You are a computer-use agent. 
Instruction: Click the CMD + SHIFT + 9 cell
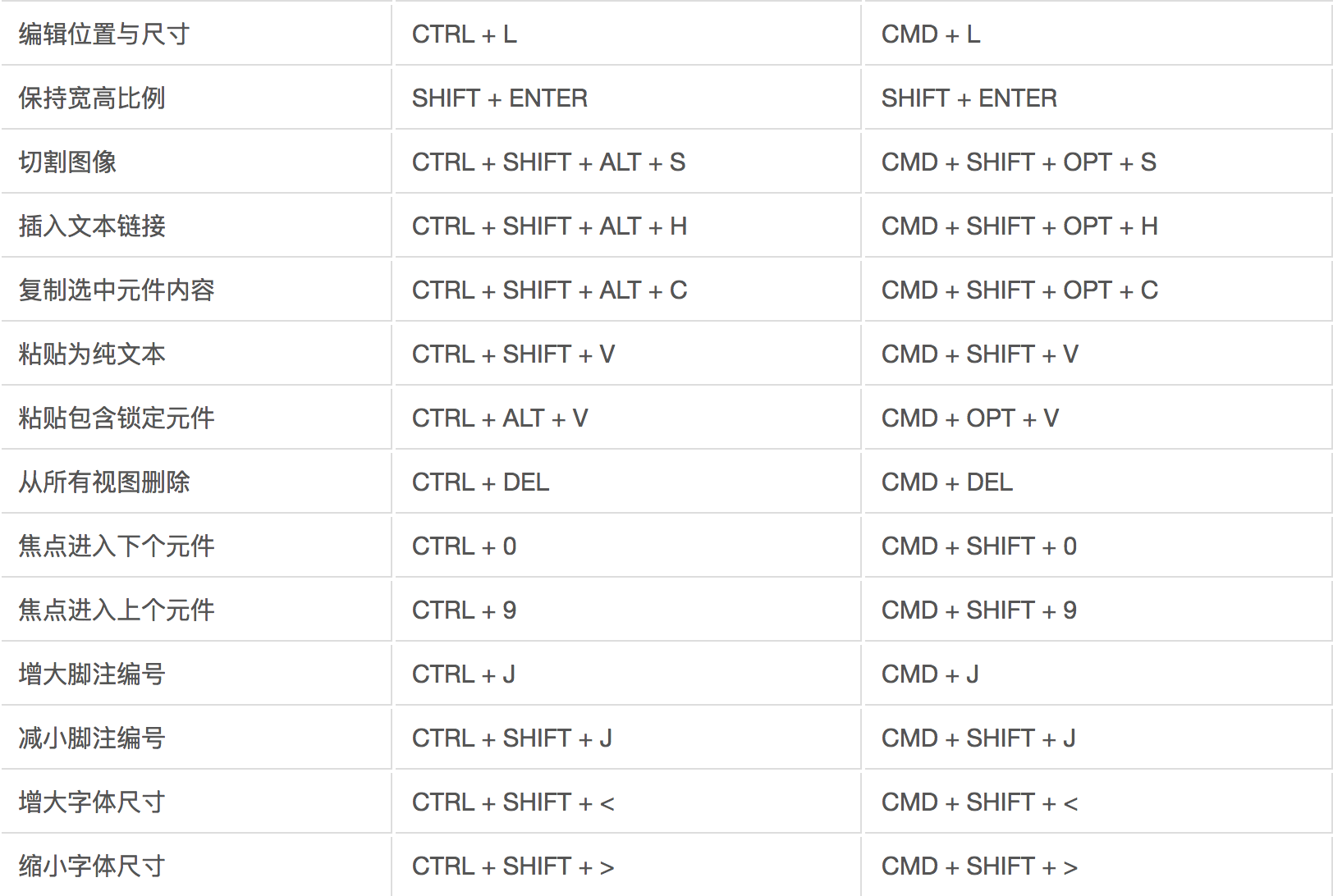[1097, 610]
